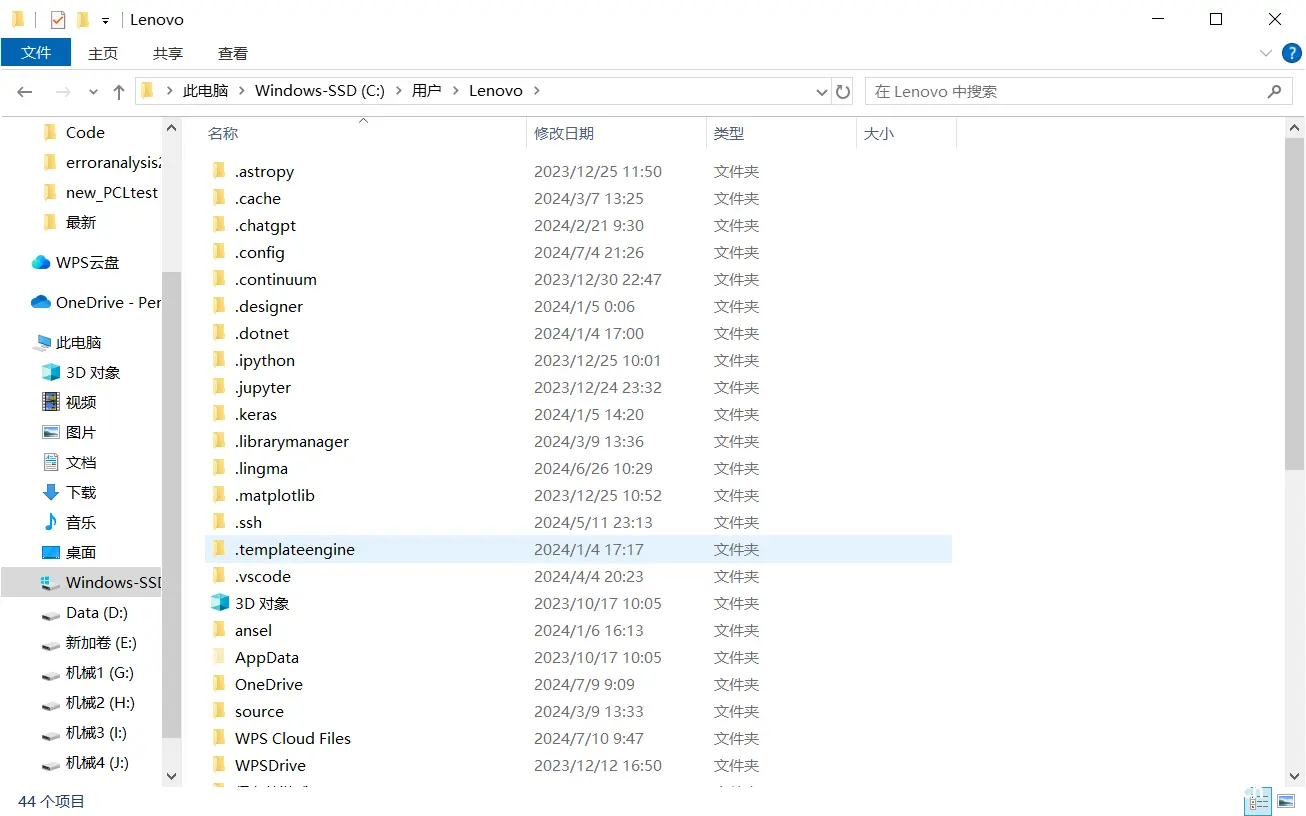Viewport: 1306px width, 816px height.
Task: Collapse the ribbon with the chevron
Action: 1266,53
